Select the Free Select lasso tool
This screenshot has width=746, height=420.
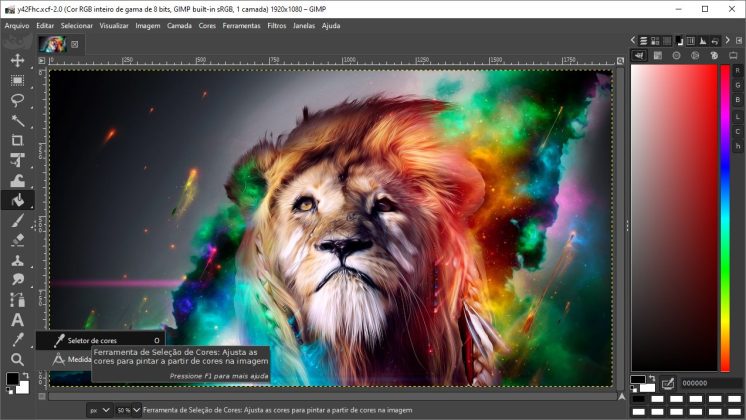(x=18, y=100)
